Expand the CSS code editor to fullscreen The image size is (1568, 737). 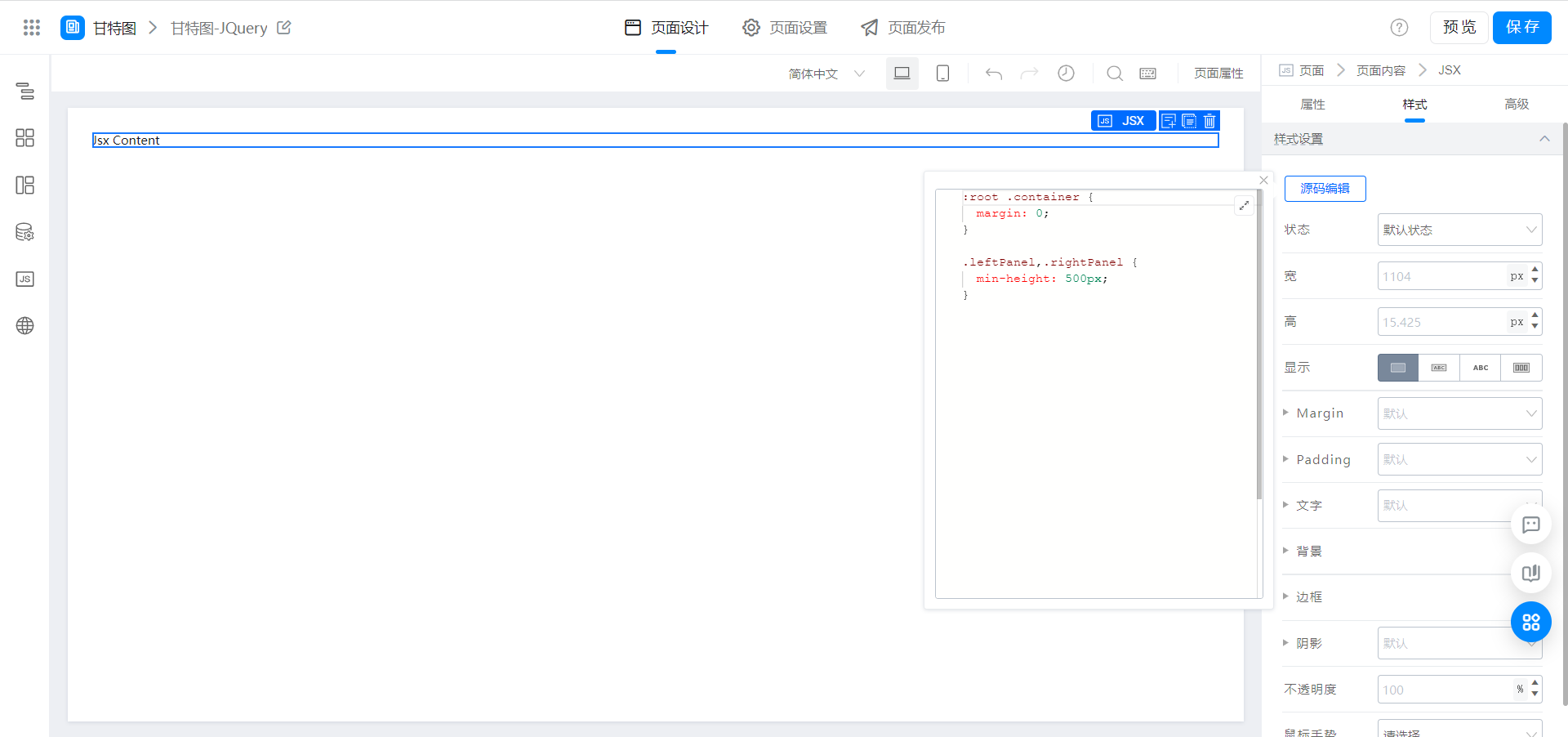[x=1244, y=205]
